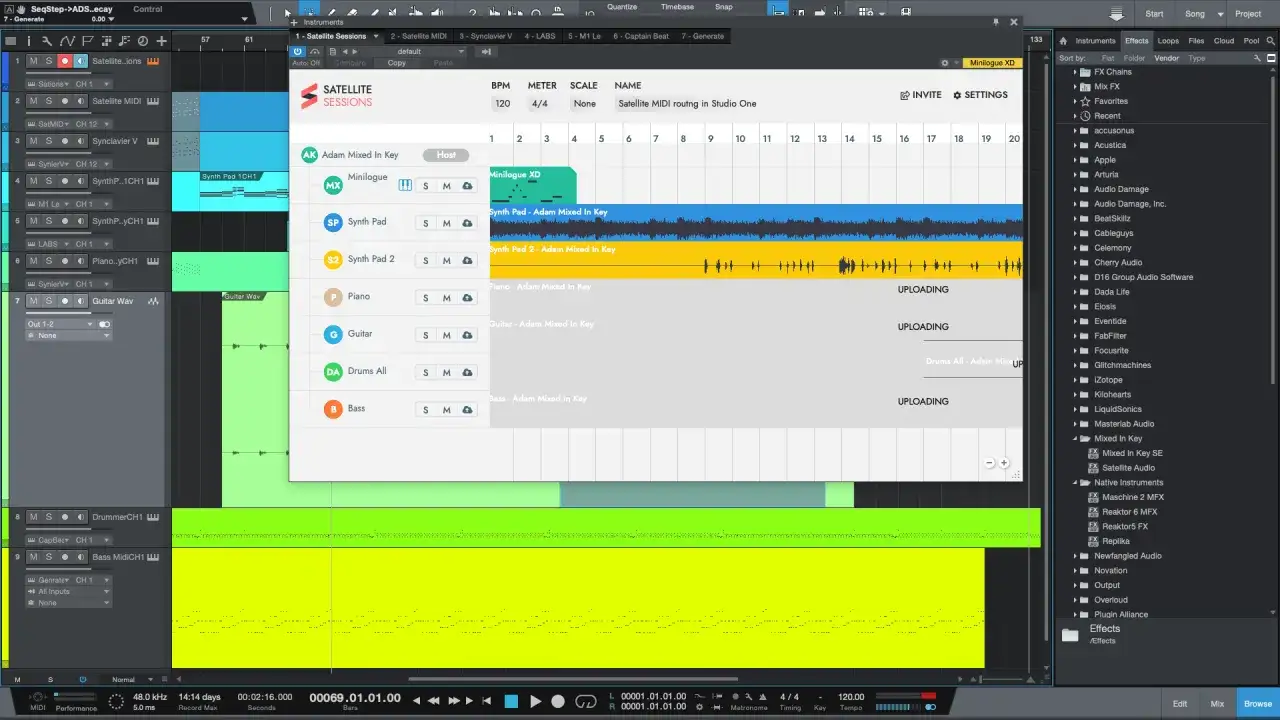Pin the instrument plugin window

tap(996, 21)
